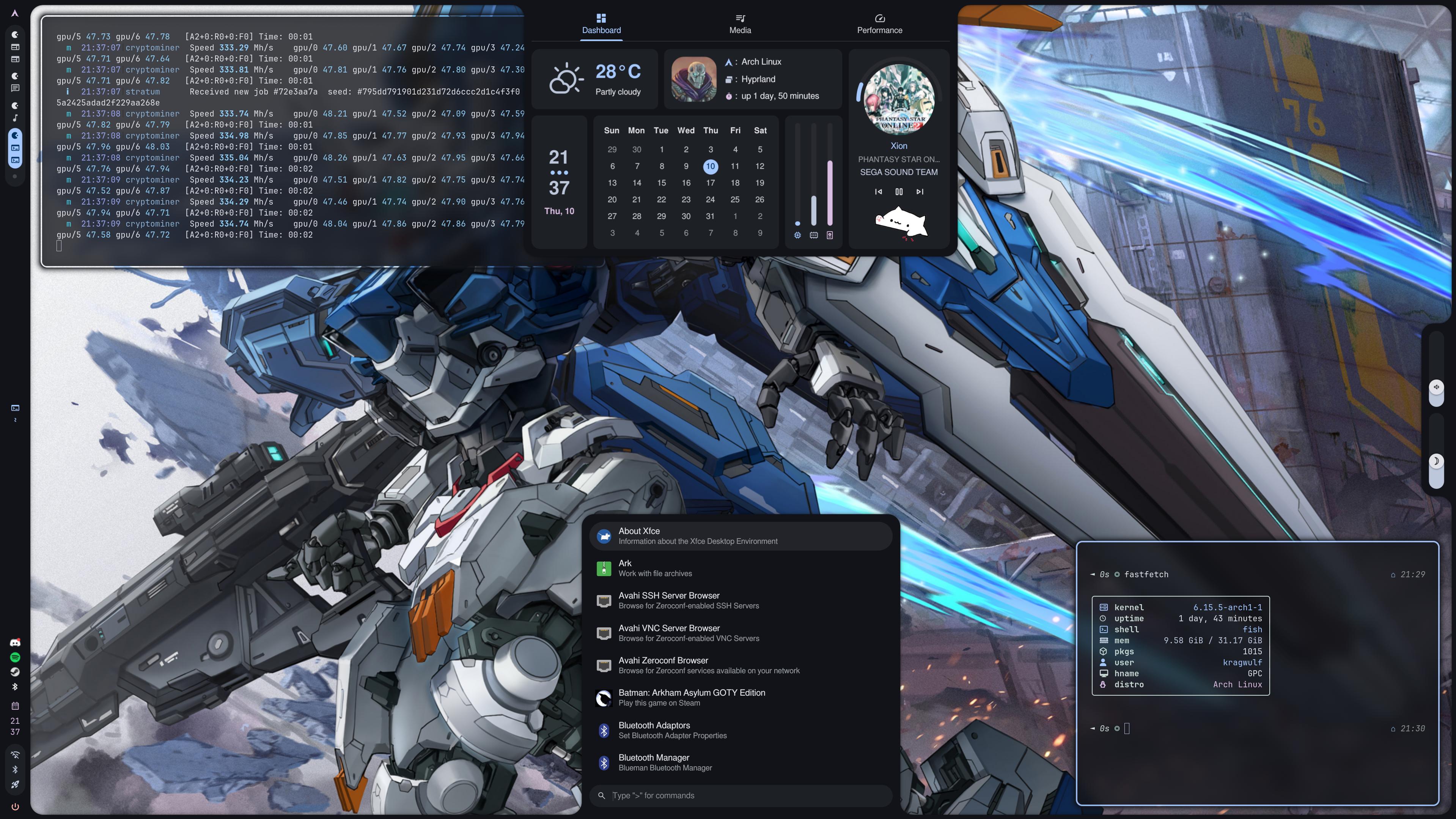1456x819 pixels.
Task: Open Spotify from the sidebar tray
Action: 15,657
